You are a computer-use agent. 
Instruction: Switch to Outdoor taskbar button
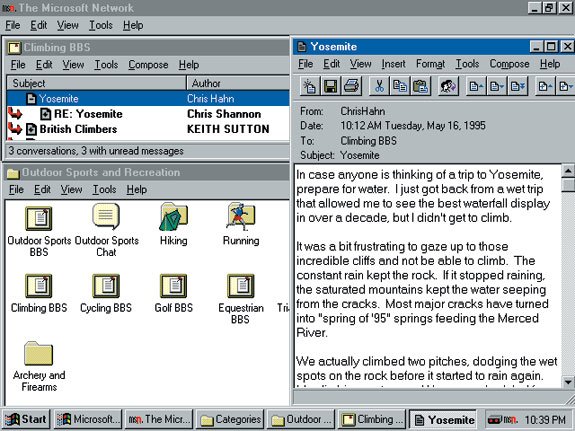coord(301,419)
